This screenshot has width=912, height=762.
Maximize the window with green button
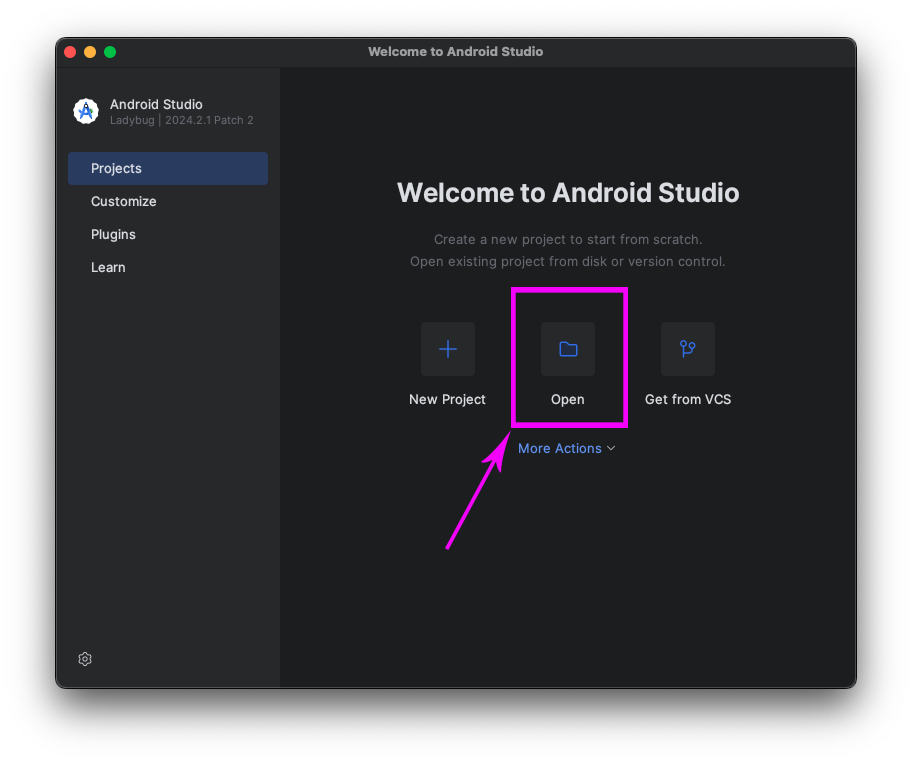[x=110, y=52]
